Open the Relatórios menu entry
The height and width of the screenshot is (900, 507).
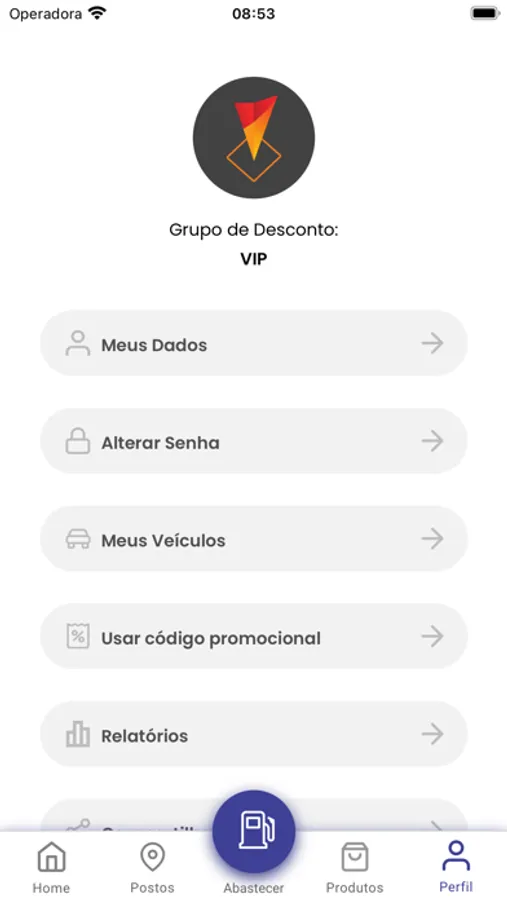pyautogui.click(x=254, y=734)
